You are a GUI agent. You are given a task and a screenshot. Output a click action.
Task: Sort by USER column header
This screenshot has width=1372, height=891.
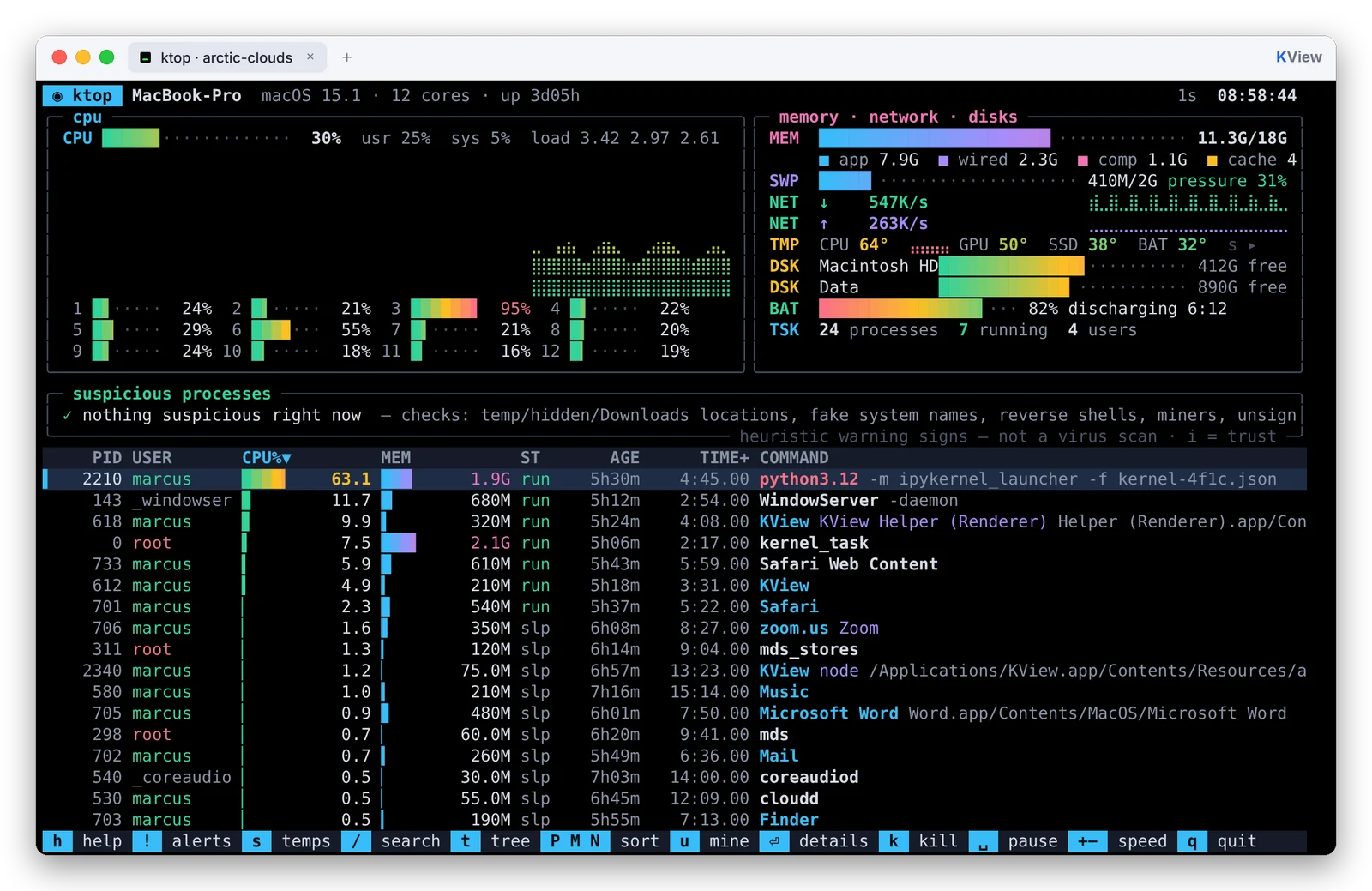[x=152, y=458]
